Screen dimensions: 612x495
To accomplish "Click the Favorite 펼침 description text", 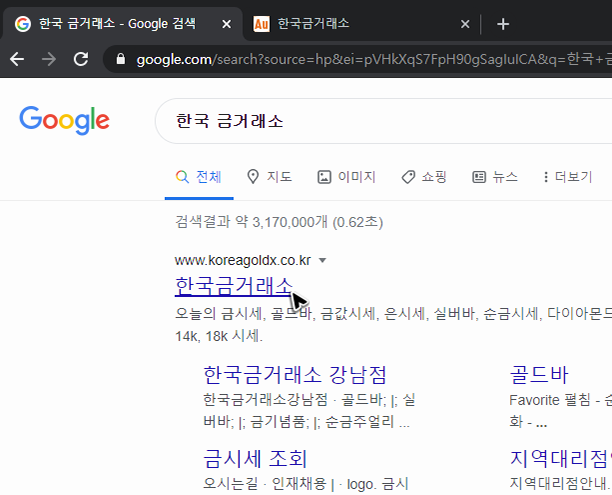I will coord(560,411).
